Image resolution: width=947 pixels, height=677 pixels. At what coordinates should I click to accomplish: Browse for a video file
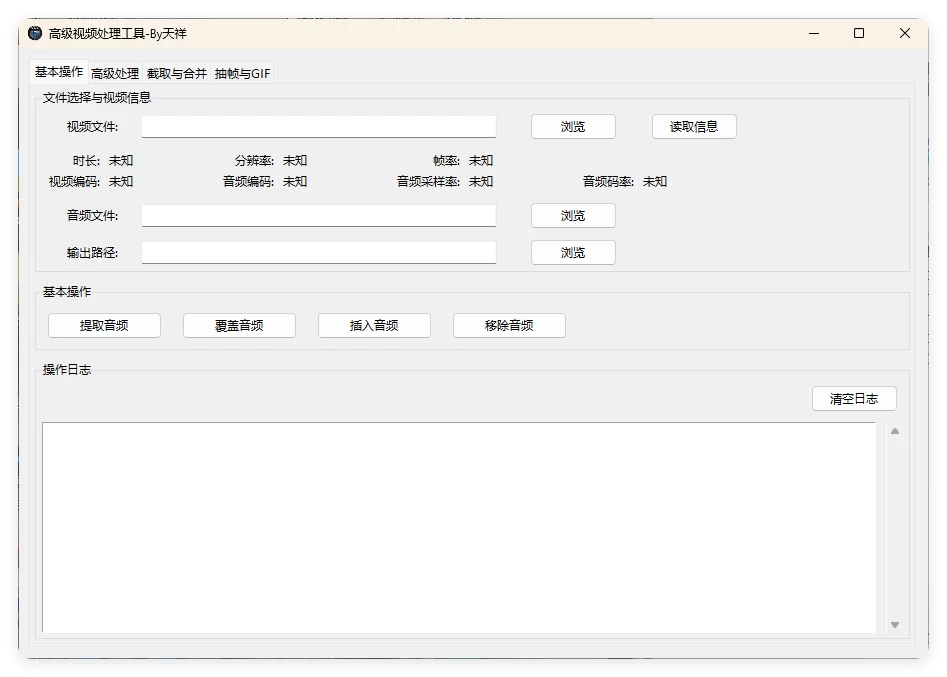pos(572,126)
